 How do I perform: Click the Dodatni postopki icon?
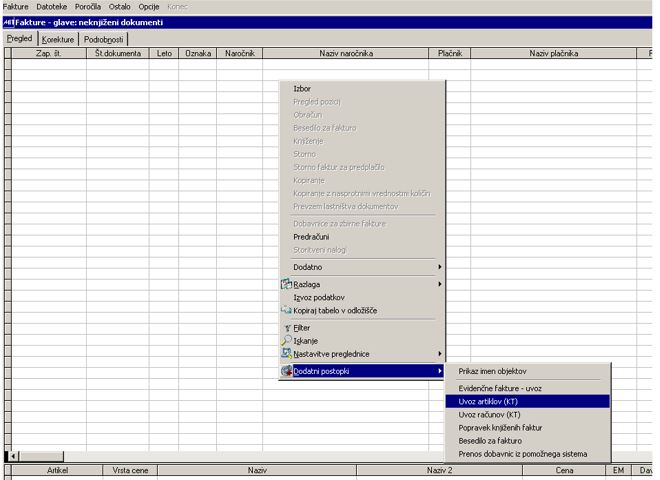pyautogui.click(x=286, y=371)
